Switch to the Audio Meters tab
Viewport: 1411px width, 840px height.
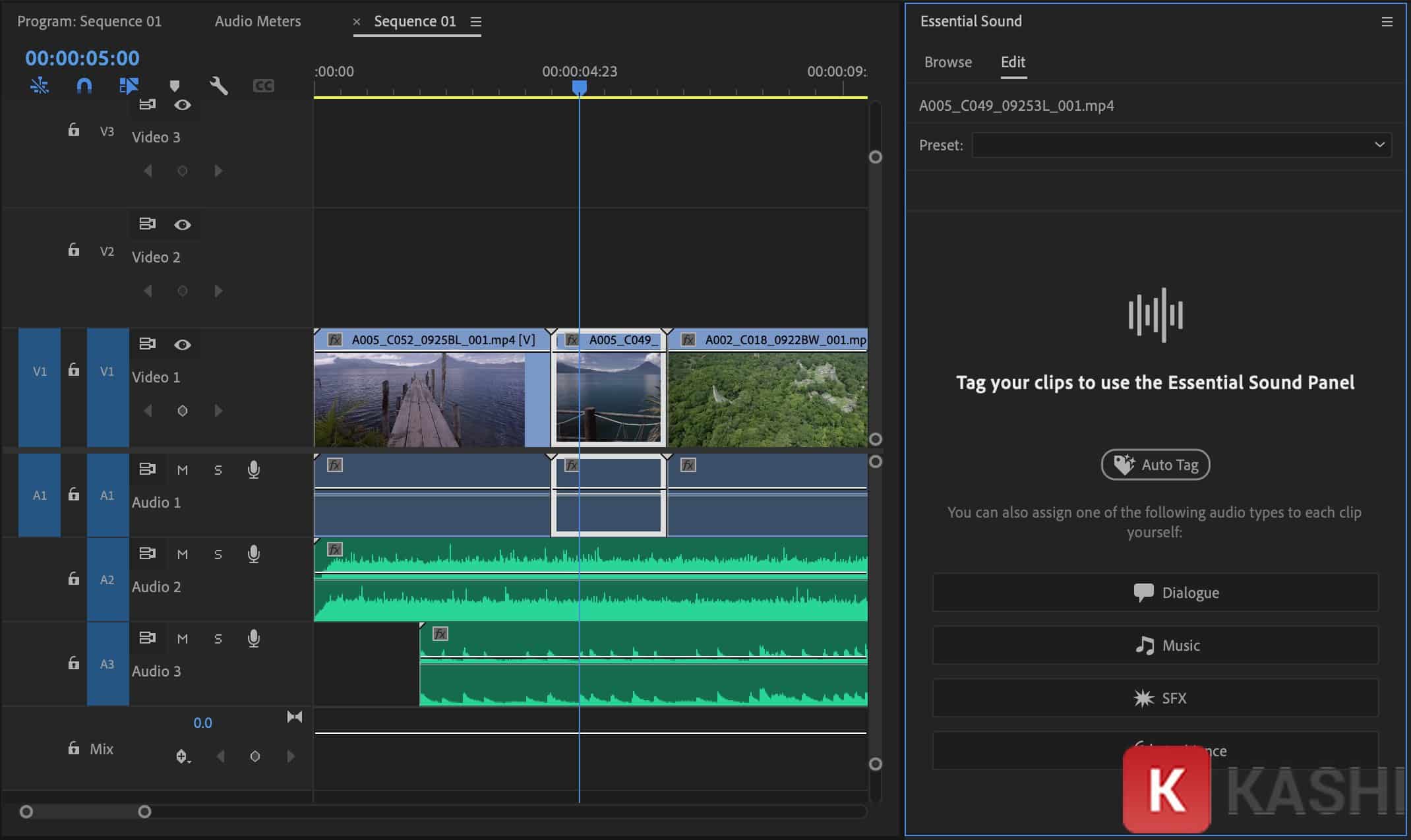coord(257,21)
